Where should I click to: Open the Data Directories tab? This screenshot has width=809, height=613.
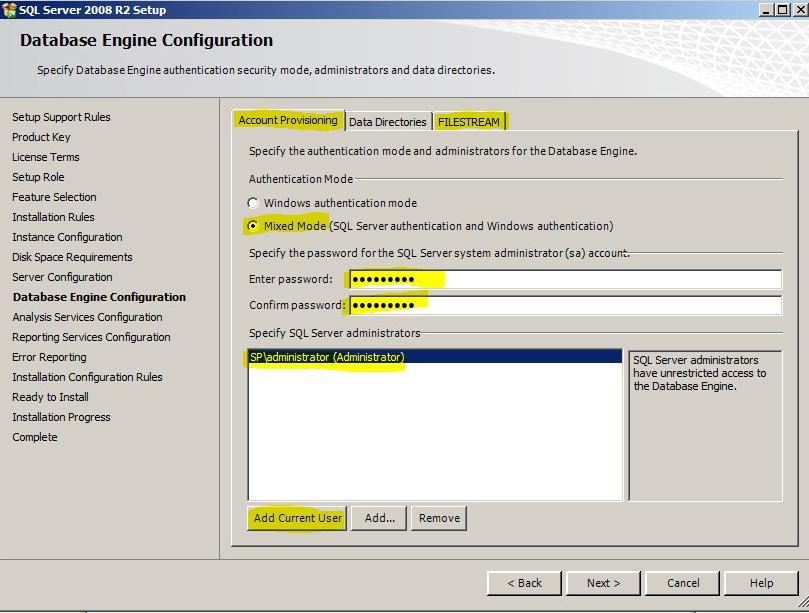point(387,122)
